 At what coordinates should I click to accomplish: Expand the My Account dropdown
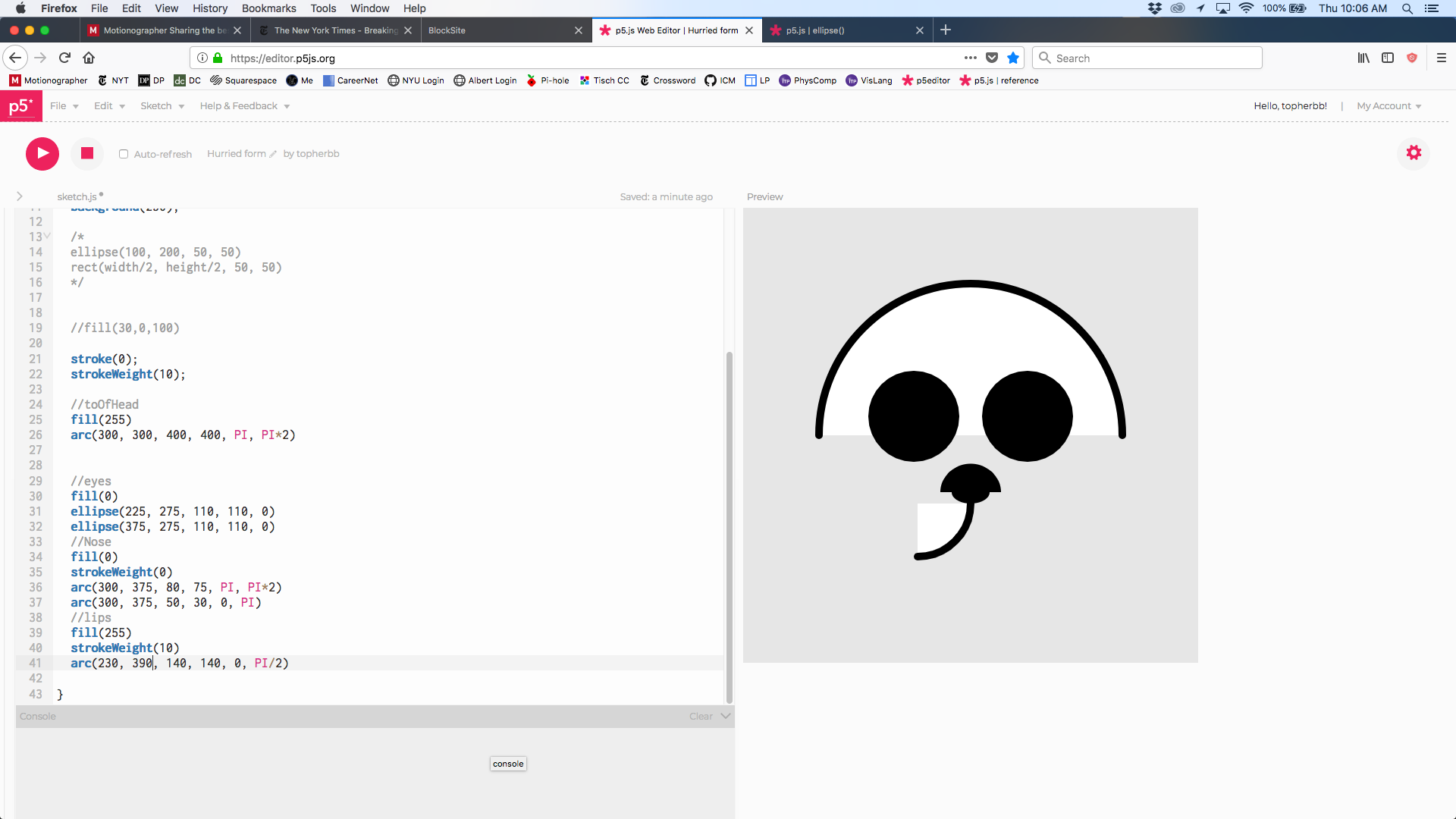[1389, 106]
